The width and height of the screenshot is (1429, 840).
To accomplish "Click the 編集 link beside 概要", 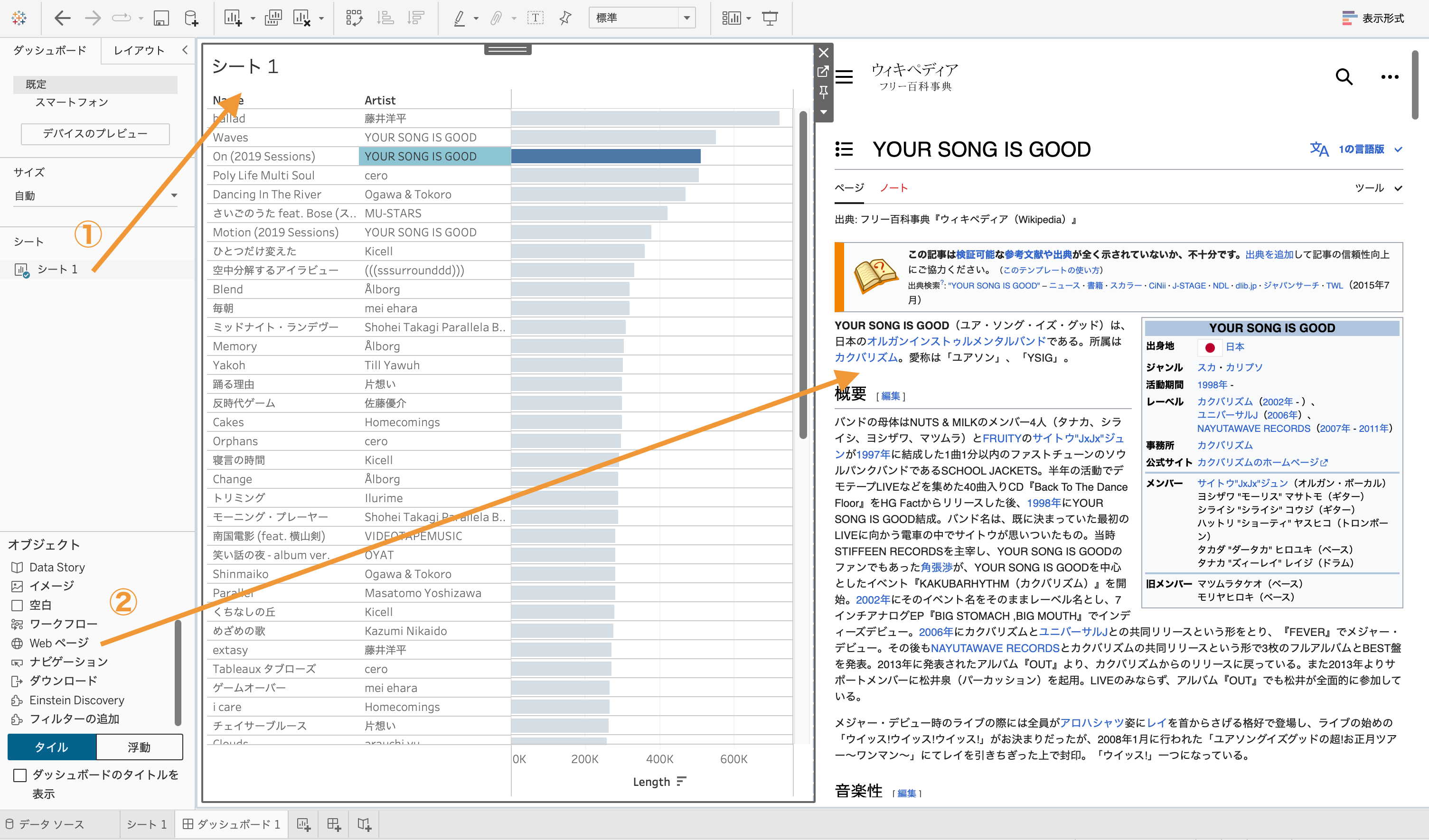I will [891, 396].
